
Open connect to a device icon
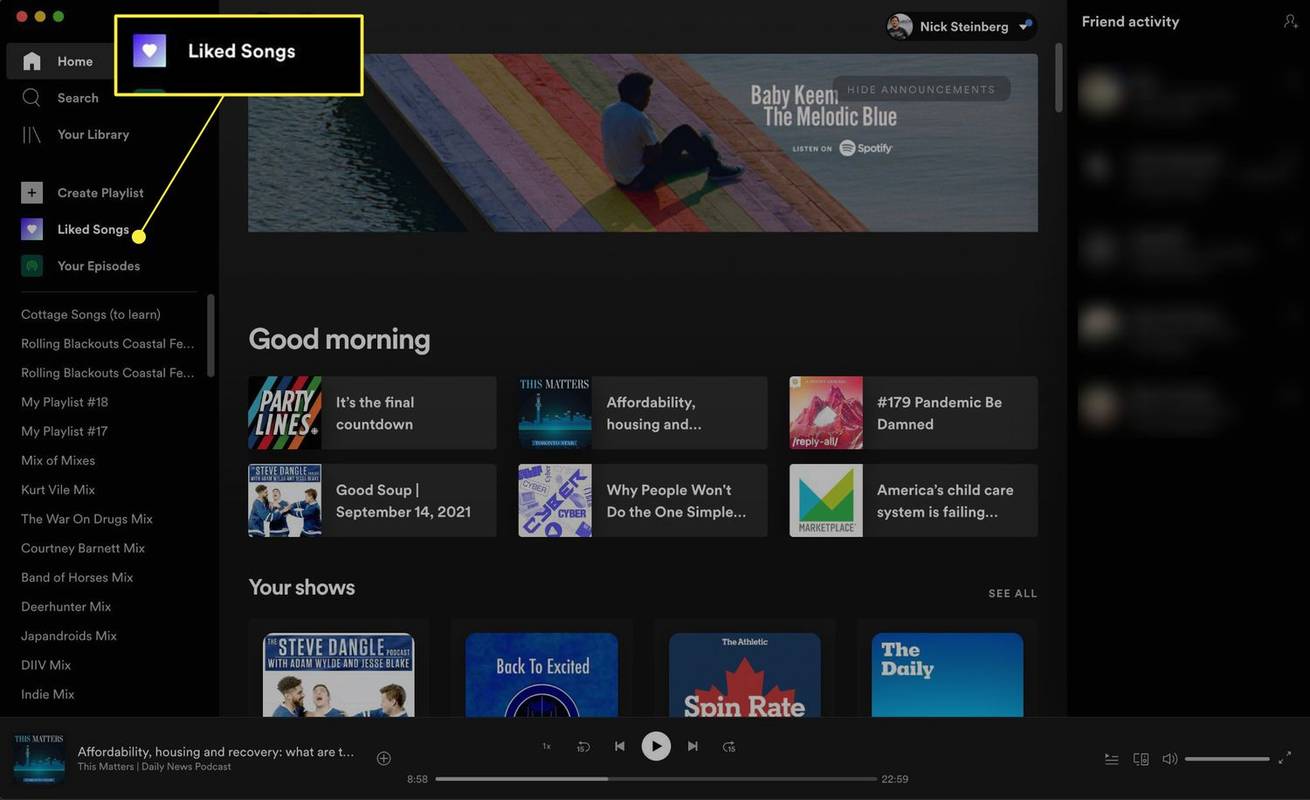pos(1141,759)
